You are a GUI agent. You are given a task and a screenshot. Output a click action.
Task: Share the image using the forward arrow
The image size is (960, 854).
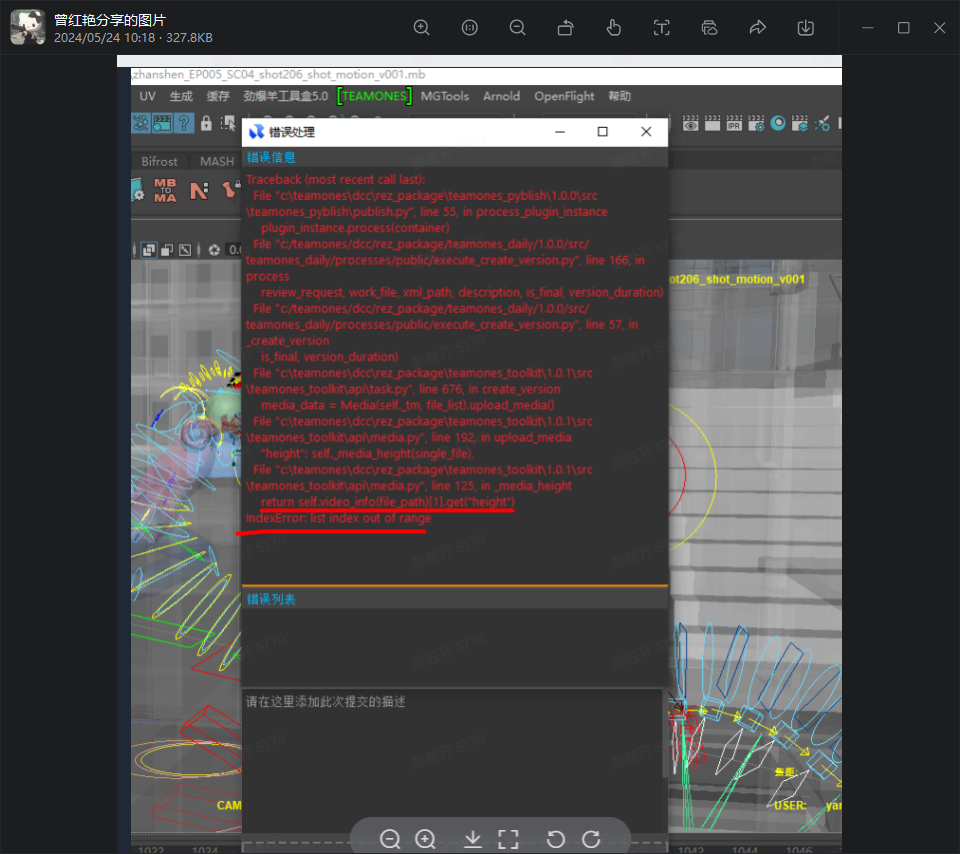click(x=757, y=28)
